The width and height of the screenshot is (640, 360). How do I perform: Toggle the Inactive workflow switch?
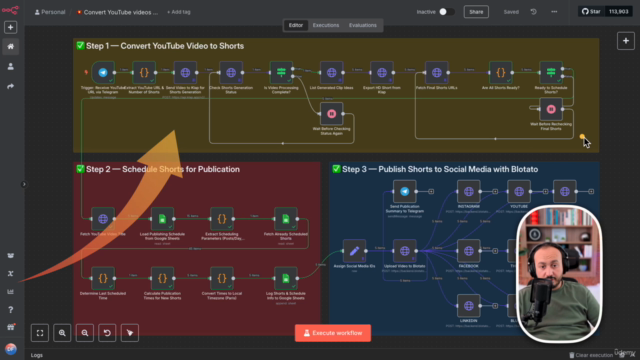447,12
